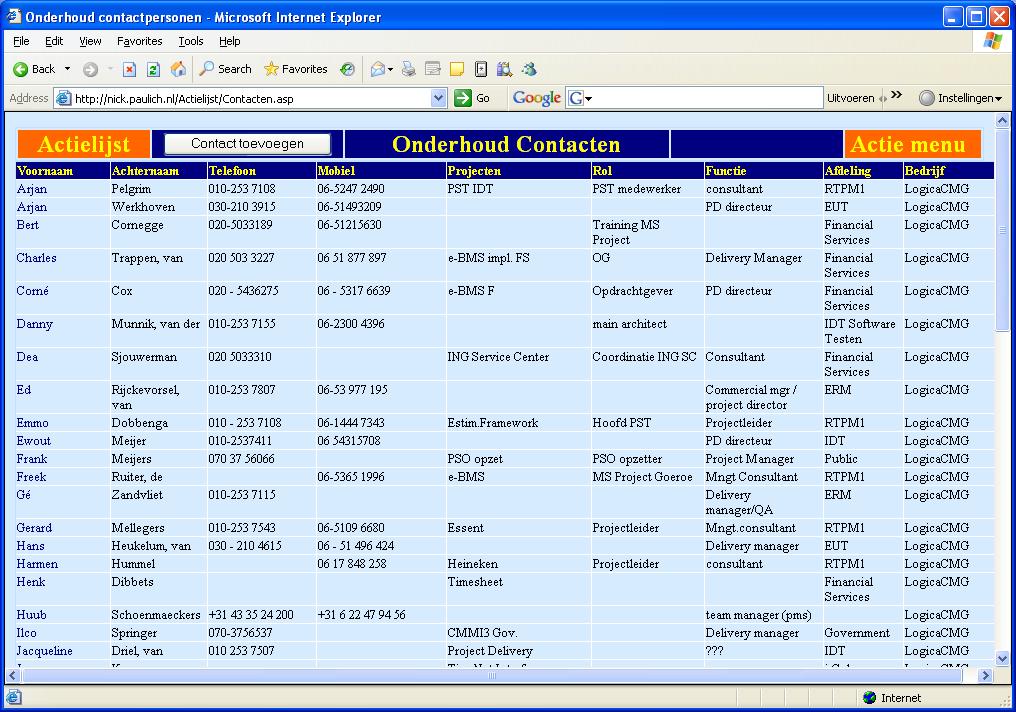This screenshot has width=1016, height=712.
Task: Click the Edit page toolbar icon
Action: (x=433, y=69)
